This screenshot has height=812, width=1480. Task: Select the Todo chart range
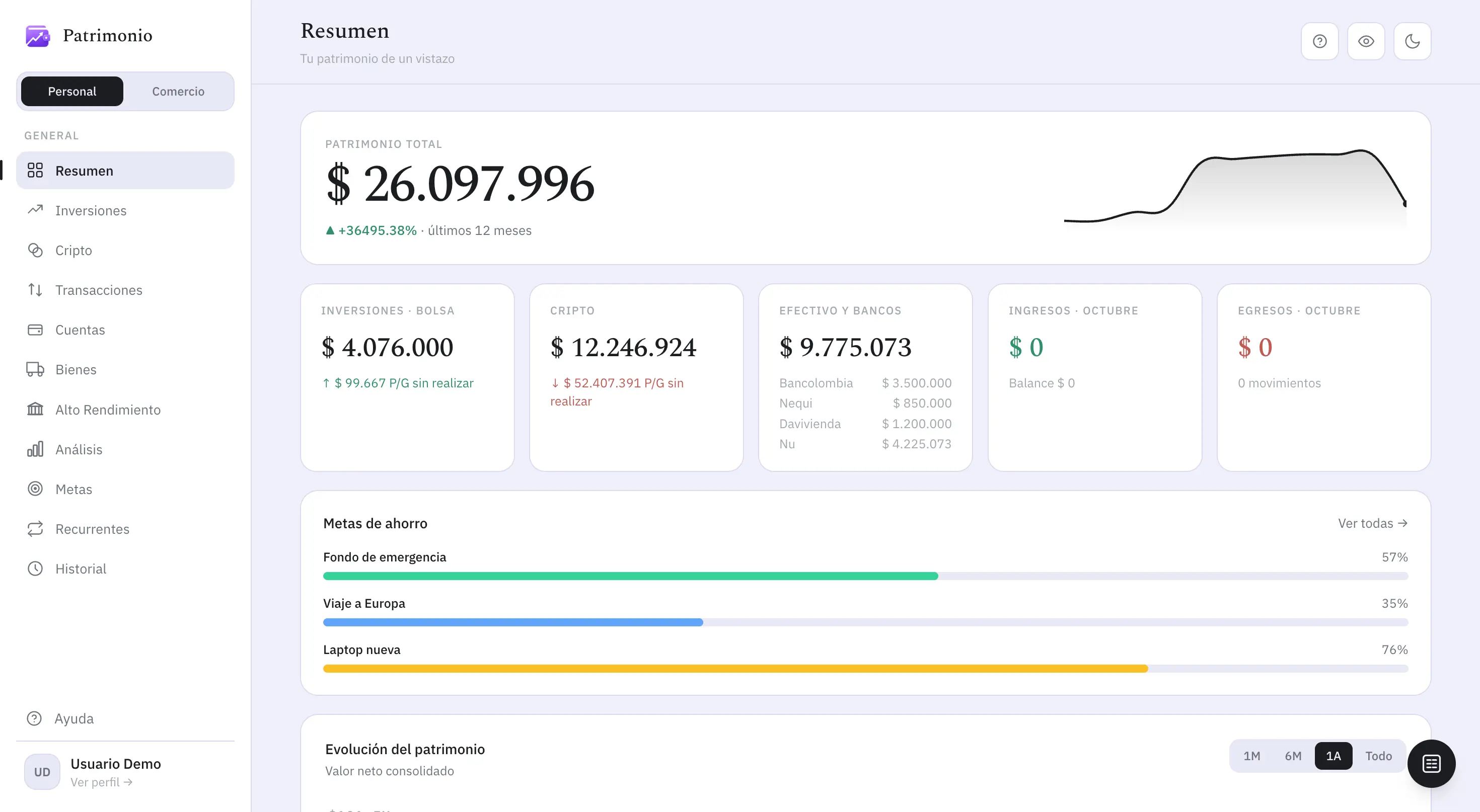(1378, 756)
